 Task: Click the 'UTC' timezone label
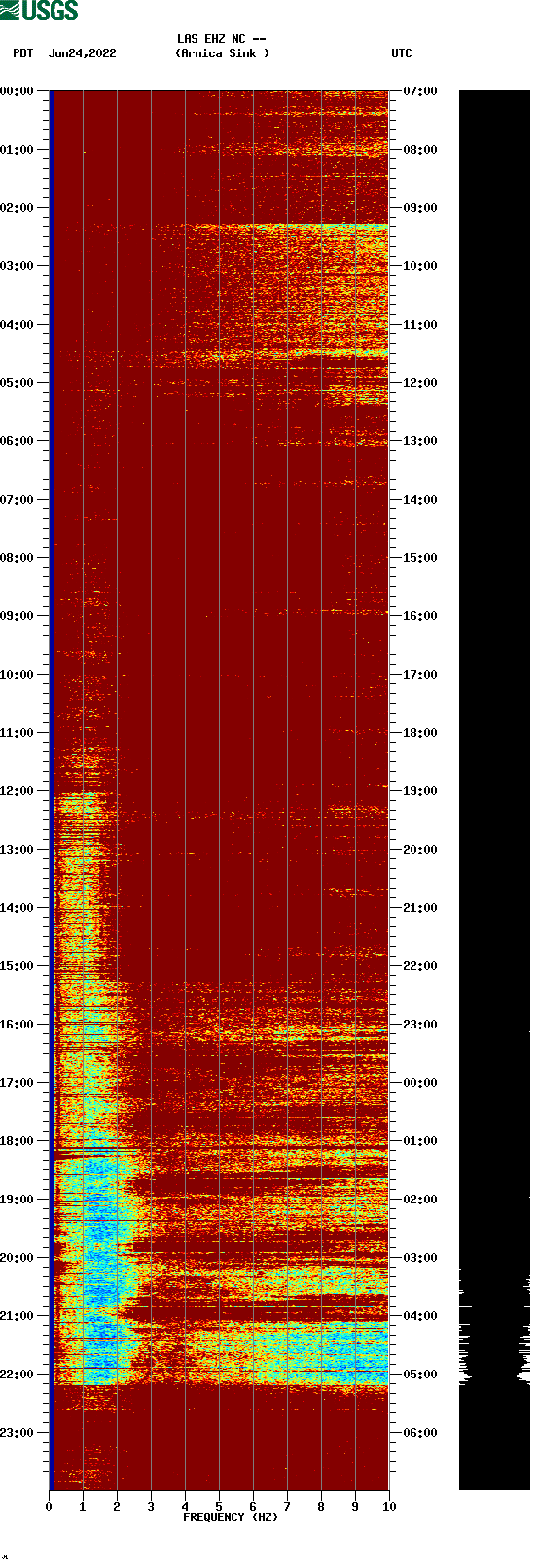click(x=402, y=53)
